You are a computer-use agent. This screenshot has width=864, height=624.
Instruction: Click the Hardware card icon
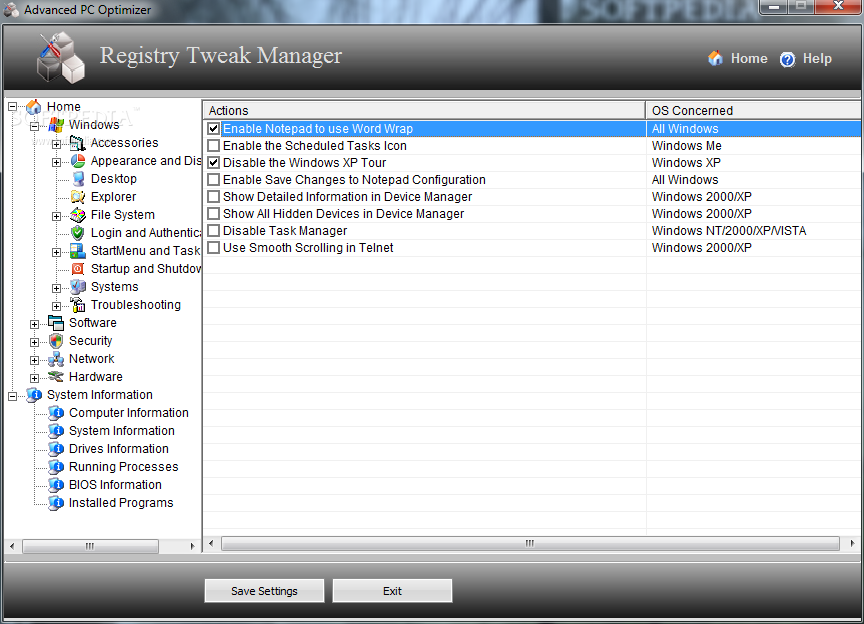point(56,376)
